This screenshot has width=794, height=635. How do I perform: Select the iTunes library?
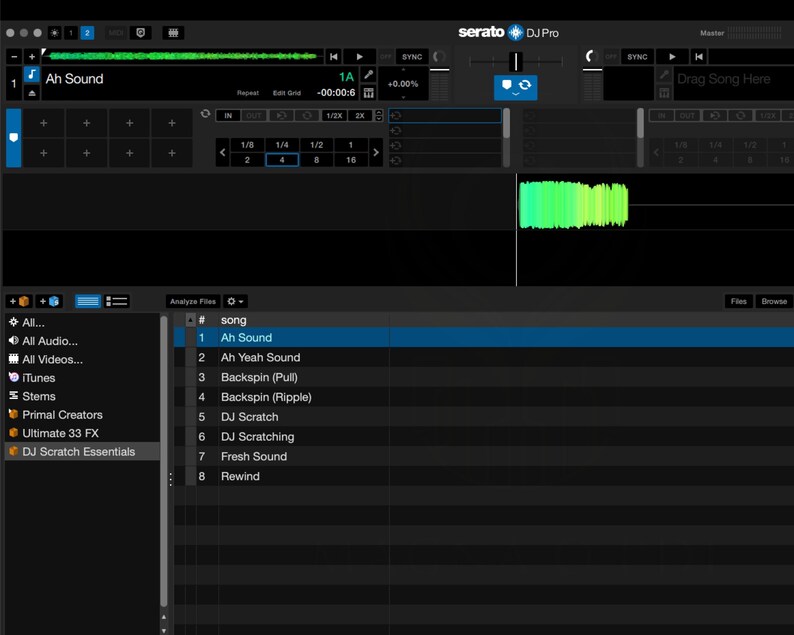83,378
